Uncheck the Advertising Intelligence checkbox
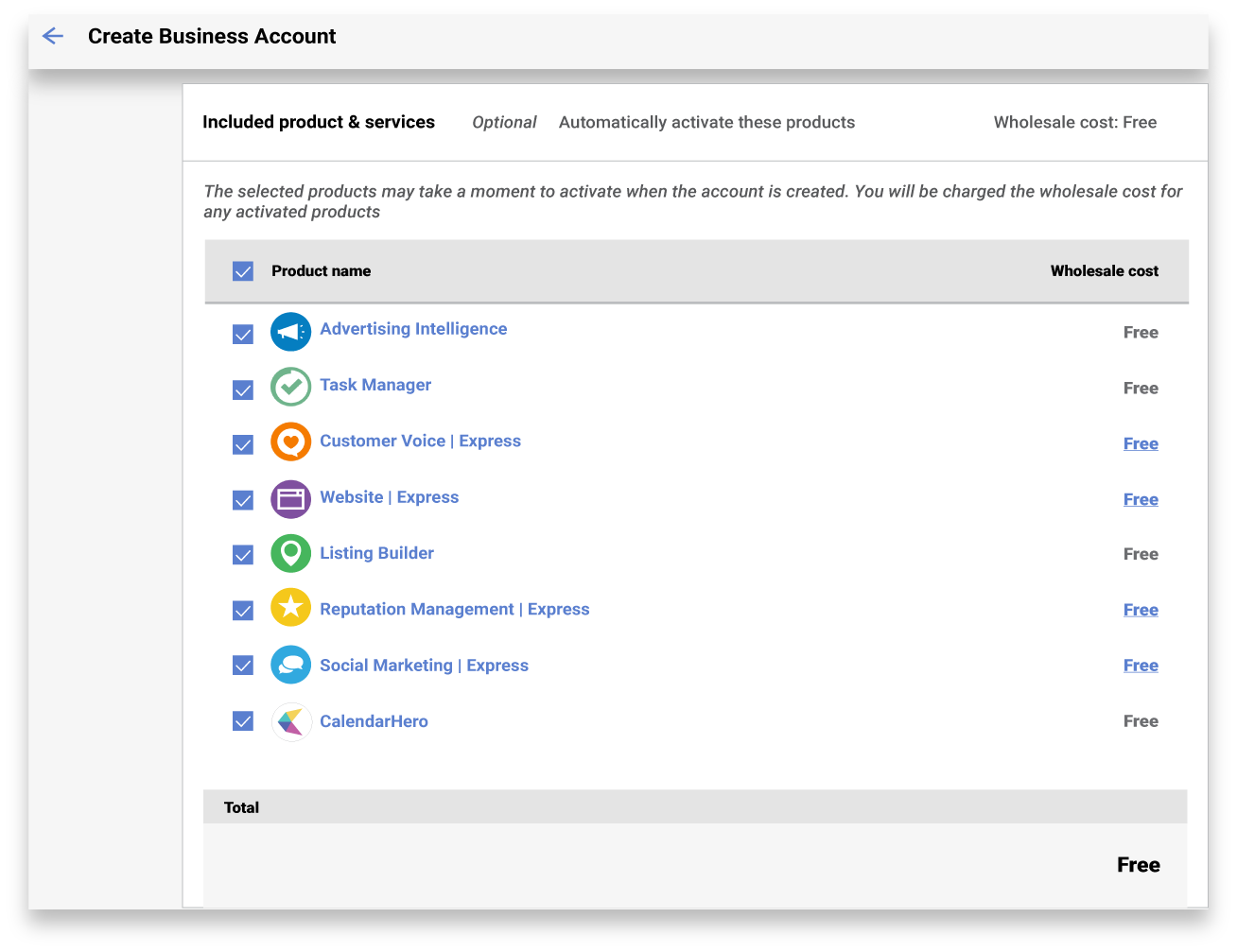 (243, 335)
